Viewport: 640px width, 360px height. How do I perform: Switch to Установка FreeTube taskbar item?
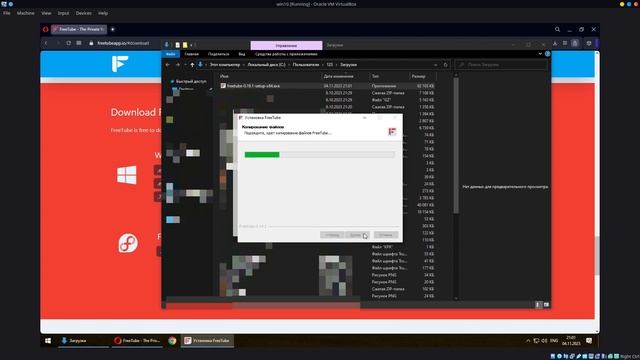point(207,341)
